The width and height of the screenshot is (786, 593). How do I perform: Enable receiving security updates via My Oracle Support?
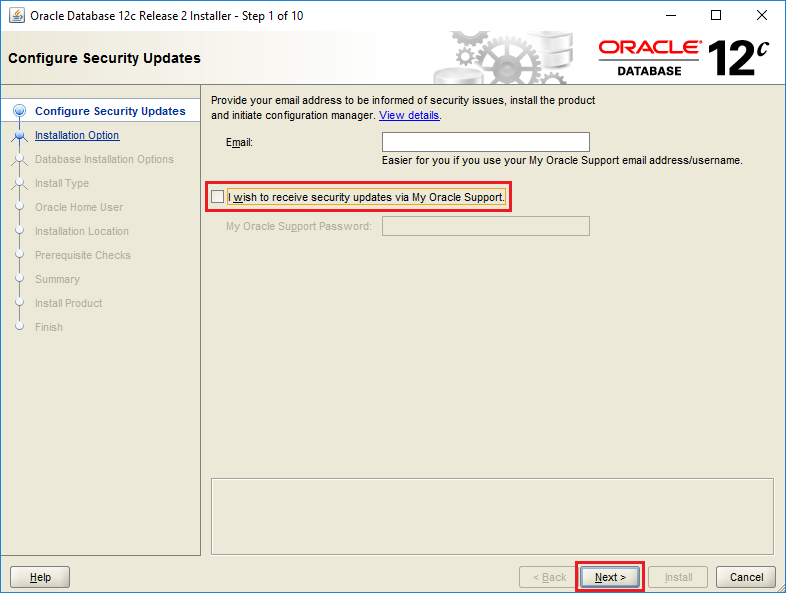pyautogui.click(x=218, y=197)
